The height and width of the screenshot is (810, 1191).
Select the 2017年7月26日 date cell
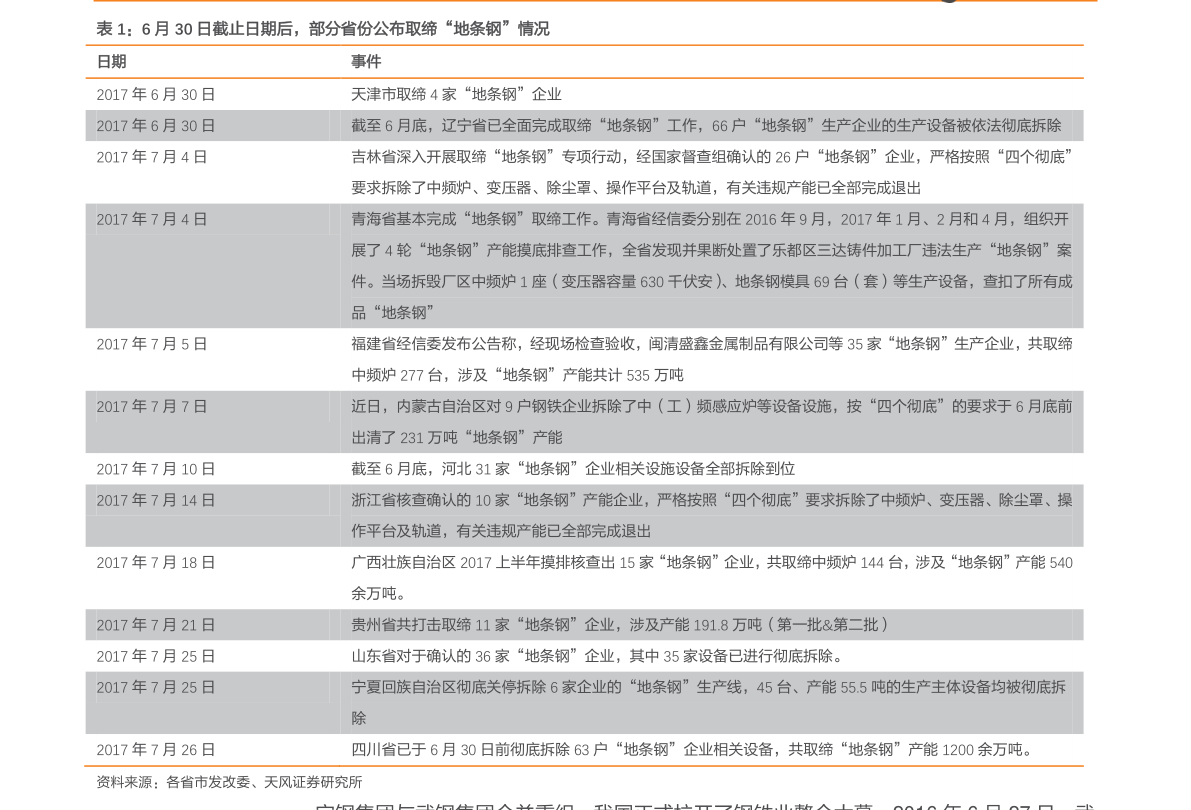click(156, 750)
